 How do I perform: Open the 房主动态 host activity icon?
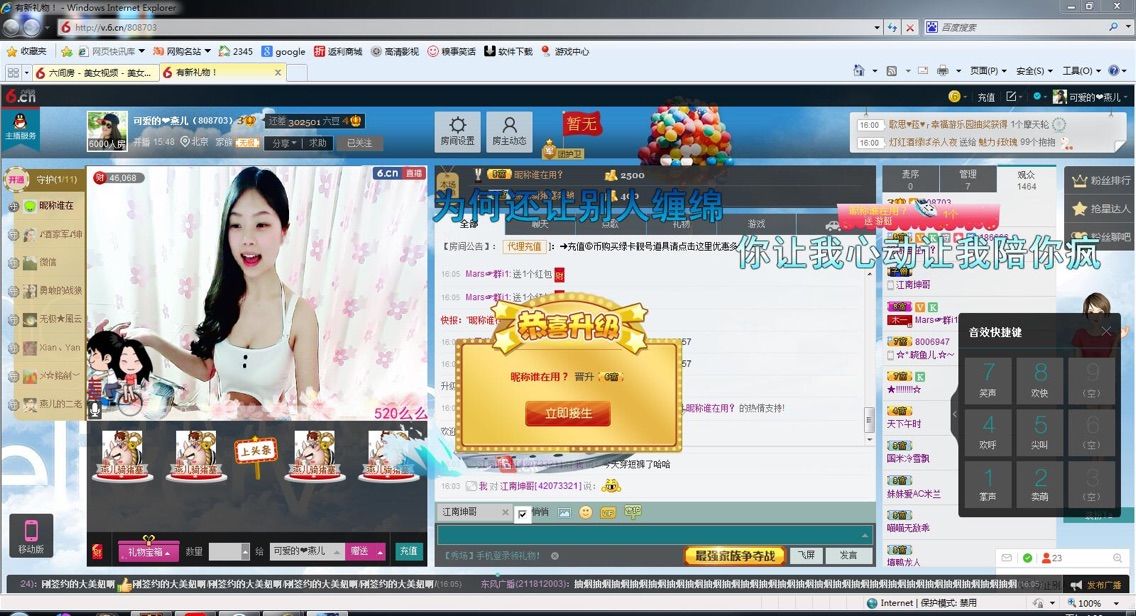509,130
